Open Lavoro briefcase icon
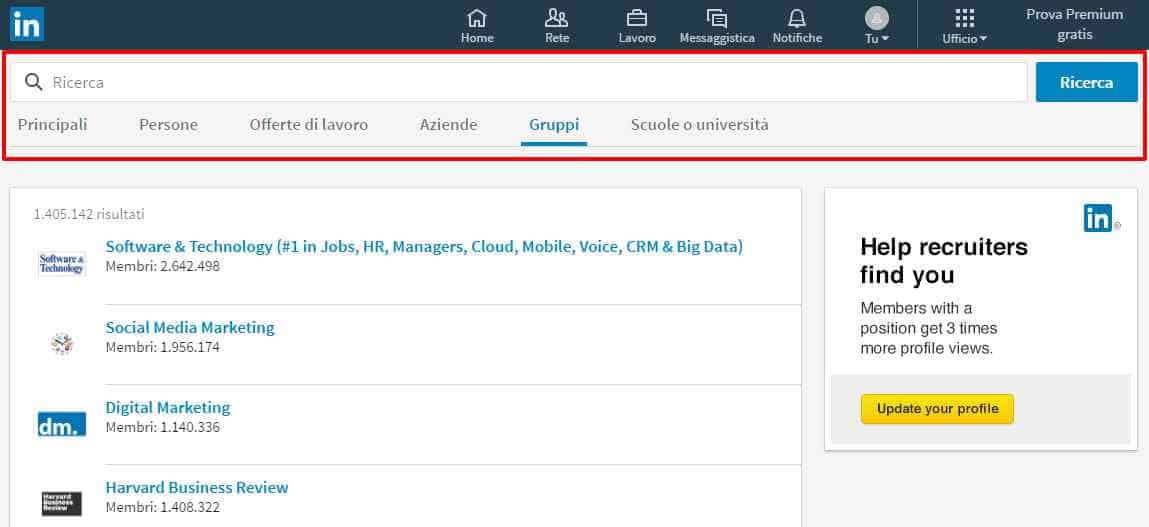The height and width of the screenshot is (527, 1149). (x=637, y=19)
